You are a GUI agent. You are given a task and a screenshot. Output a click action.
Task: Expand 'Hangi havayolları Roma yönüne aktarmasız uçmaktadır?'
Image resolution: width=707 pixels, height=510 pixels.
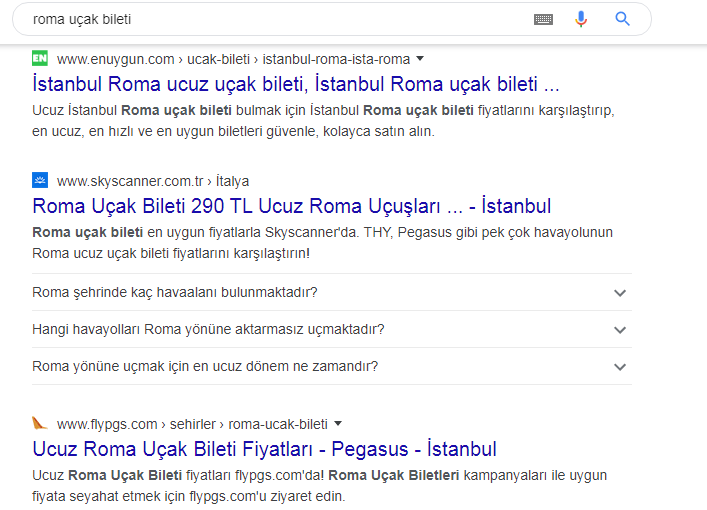tap(331, 329)
